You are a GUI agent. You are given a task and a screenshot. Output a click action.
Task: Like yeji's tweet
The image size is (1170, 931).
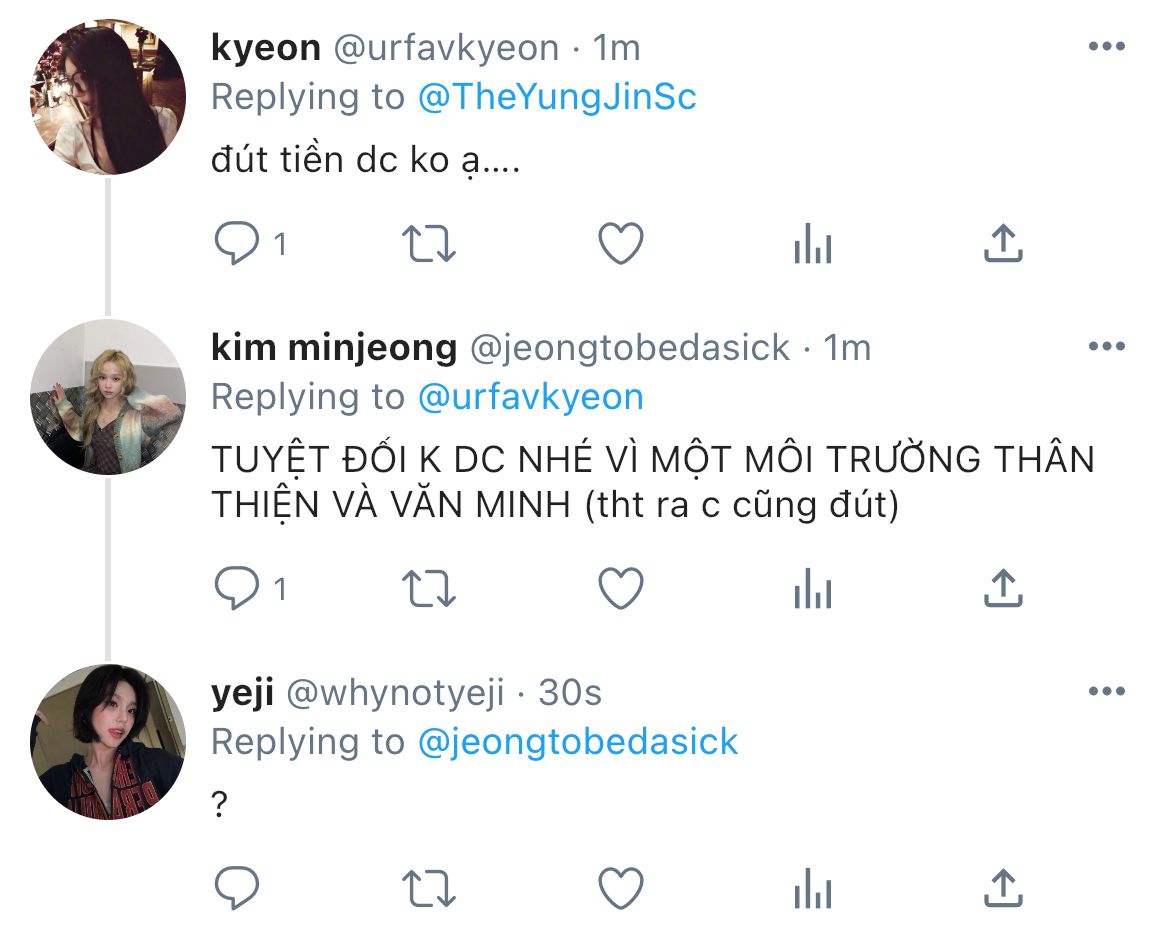621,888
